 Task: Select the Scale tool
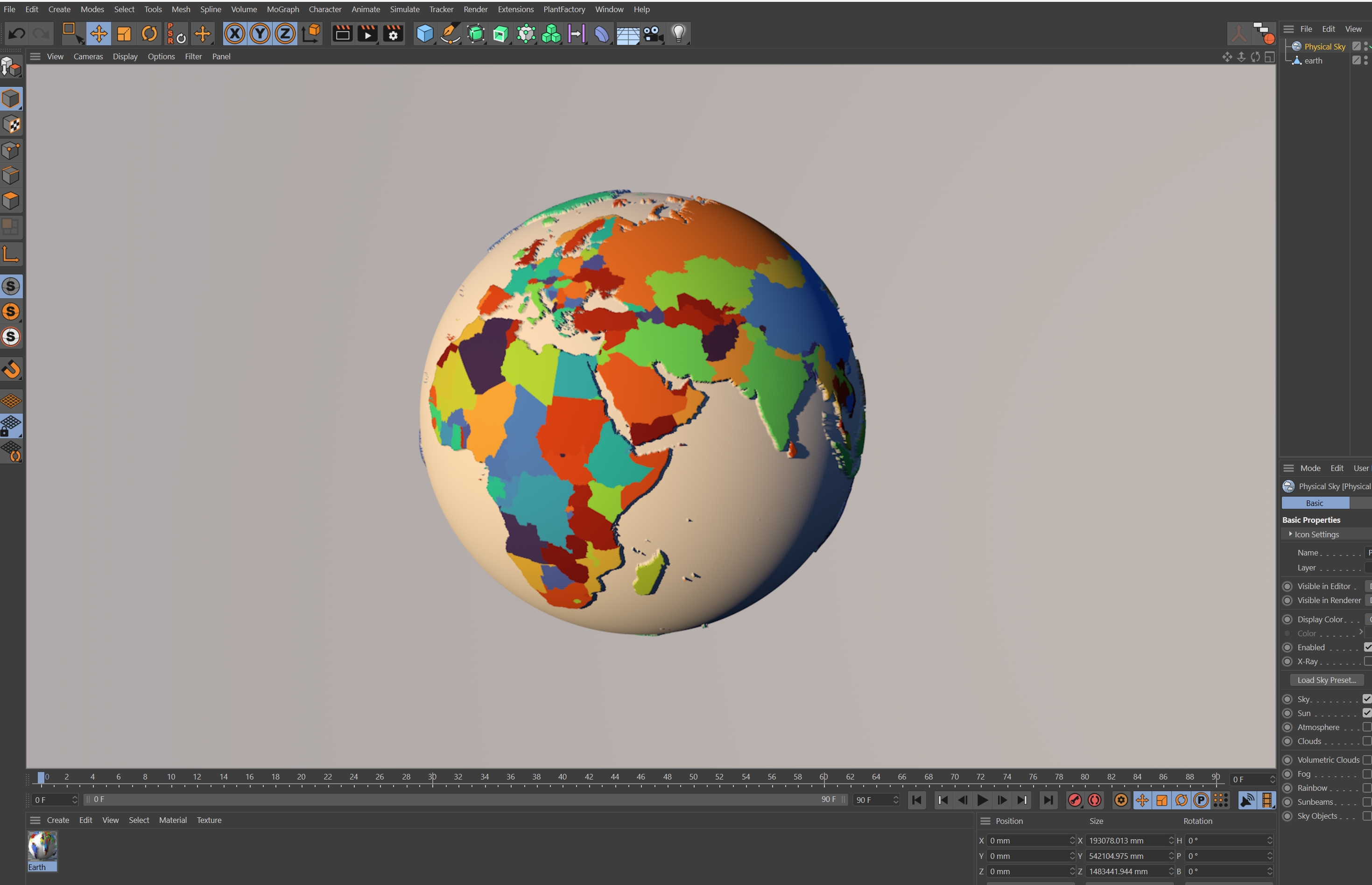[x=124, y=34]
